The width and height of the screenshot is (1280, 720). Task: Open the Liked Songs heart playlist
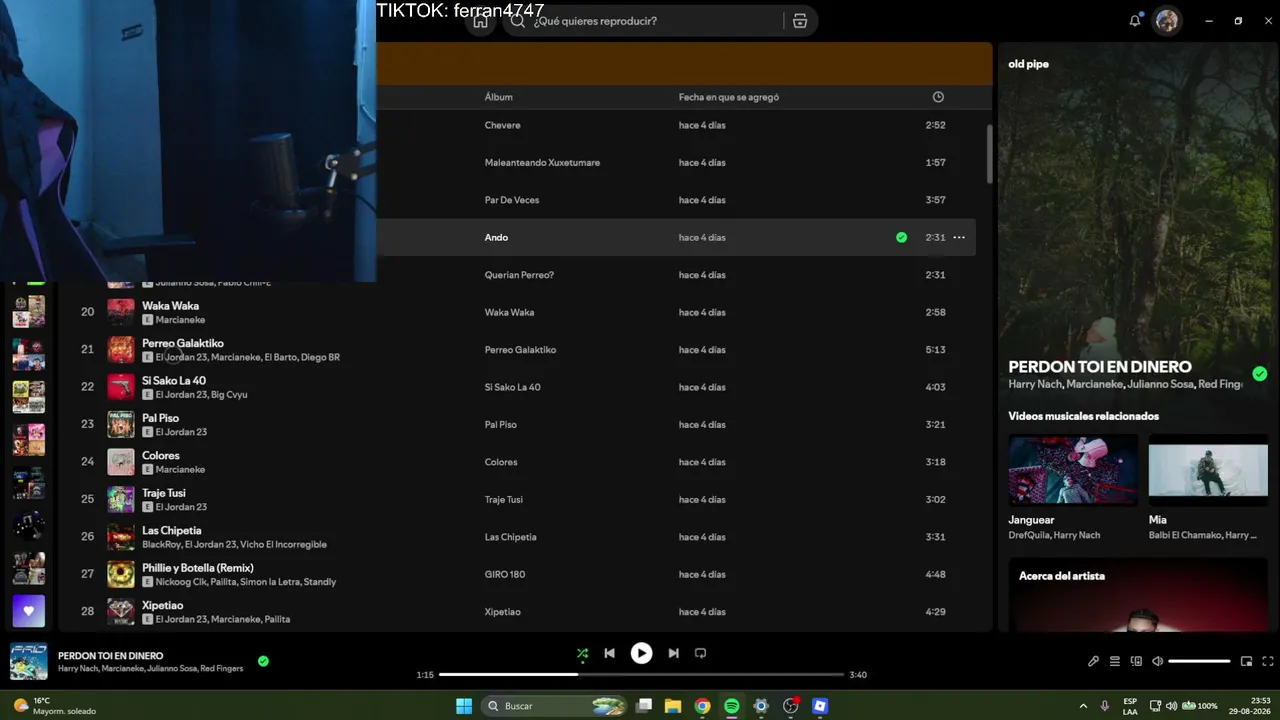point(28,611)
